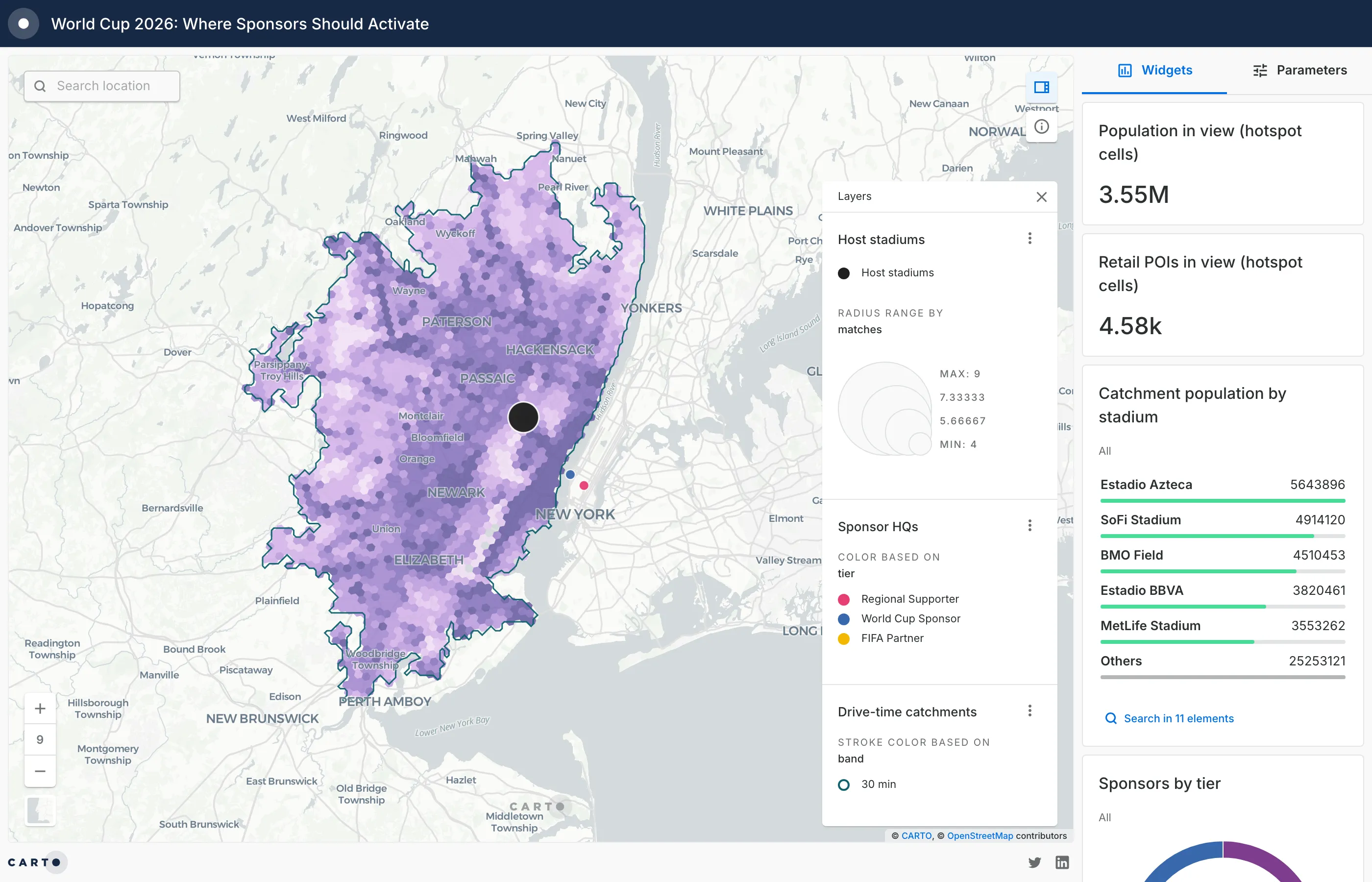1372x882 pixels.
Task: Select Estadio BBVA category row
Action: click(1223, 596)
